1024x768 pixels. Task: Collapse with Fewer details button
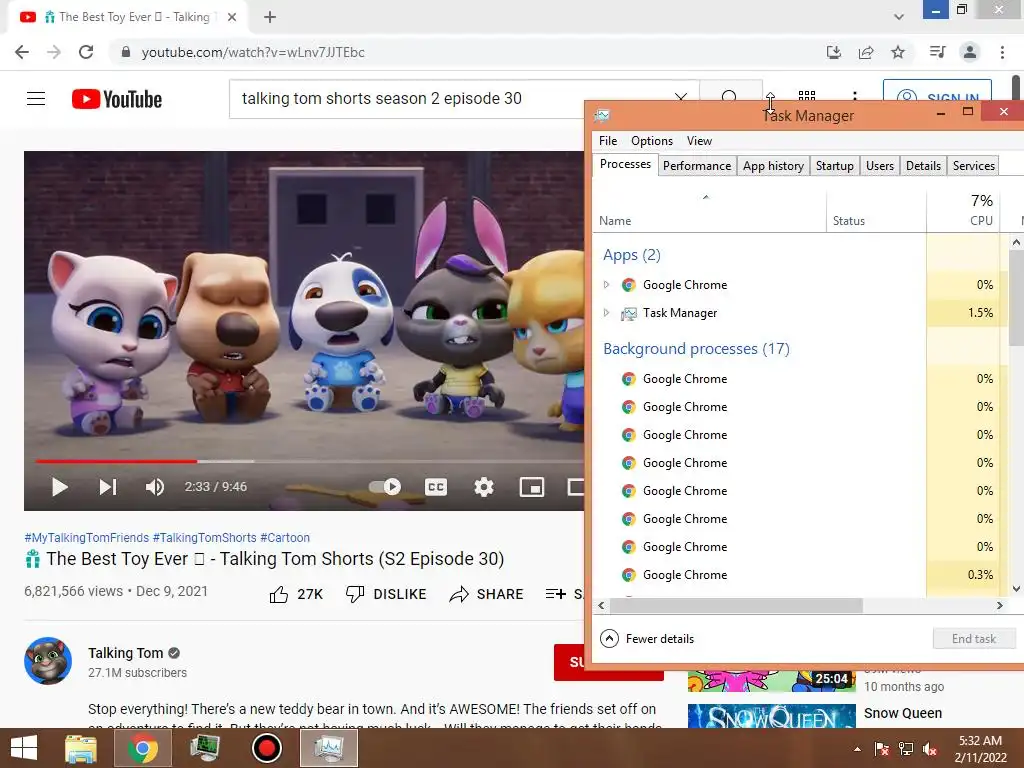pyautogui.click(x=647, y=639)
